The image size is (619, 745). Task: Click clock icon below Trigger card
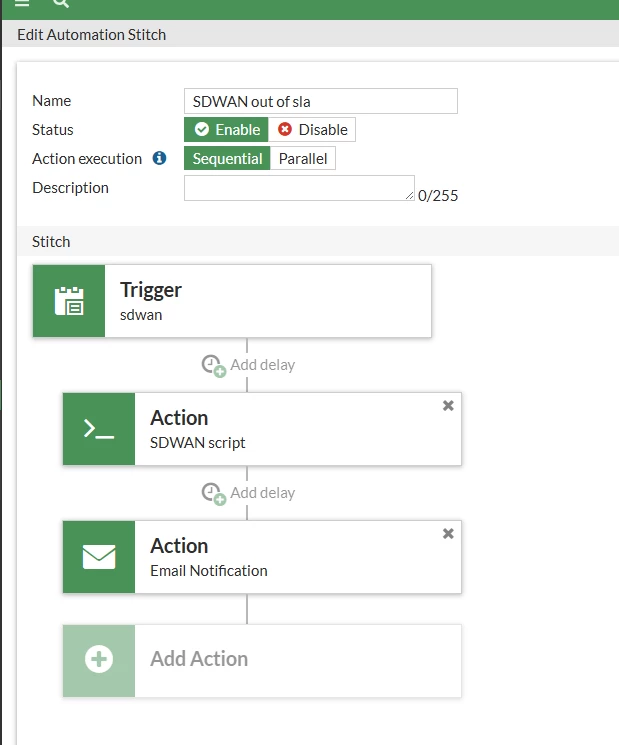(x=213, y=366)
